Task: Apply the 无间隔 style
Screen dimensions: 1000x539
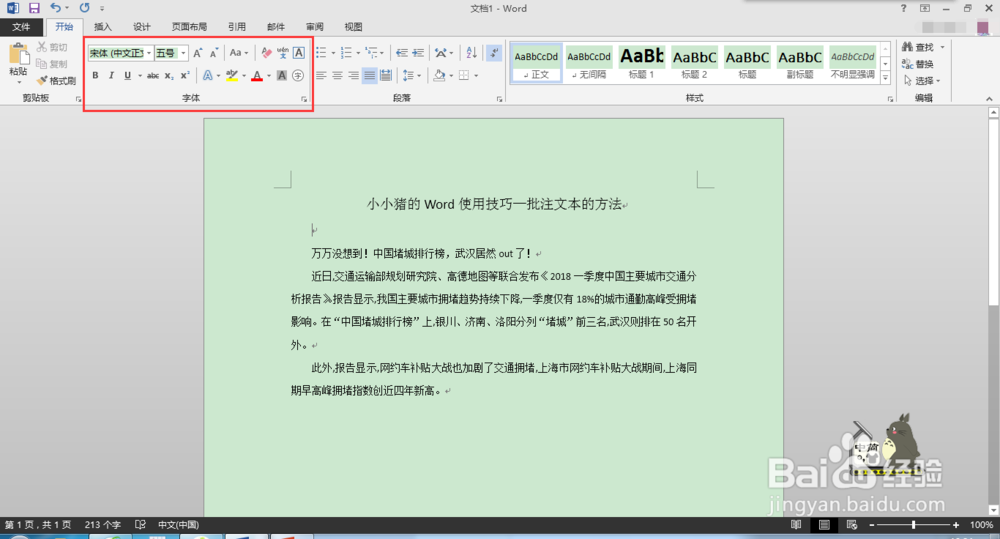Action: tap(589, 63)
